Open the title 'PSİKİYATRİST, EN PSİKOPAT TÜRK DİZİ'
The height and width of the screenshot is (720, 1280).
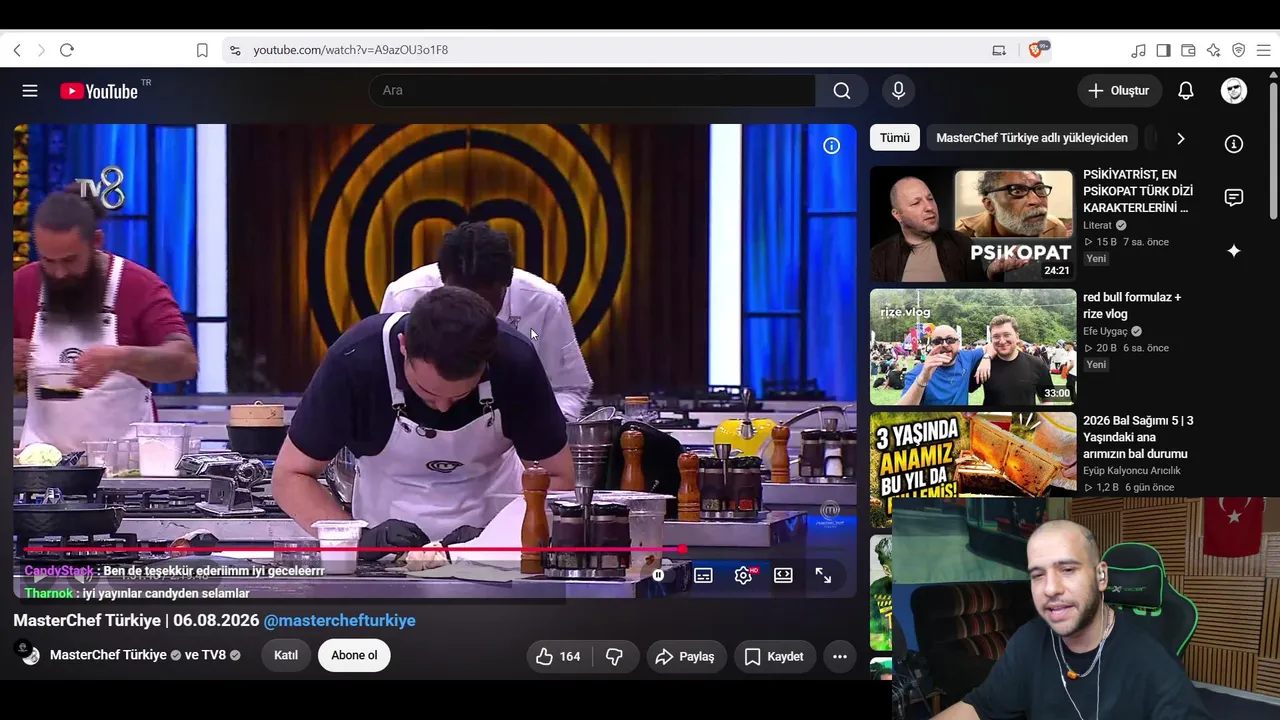1138,191
